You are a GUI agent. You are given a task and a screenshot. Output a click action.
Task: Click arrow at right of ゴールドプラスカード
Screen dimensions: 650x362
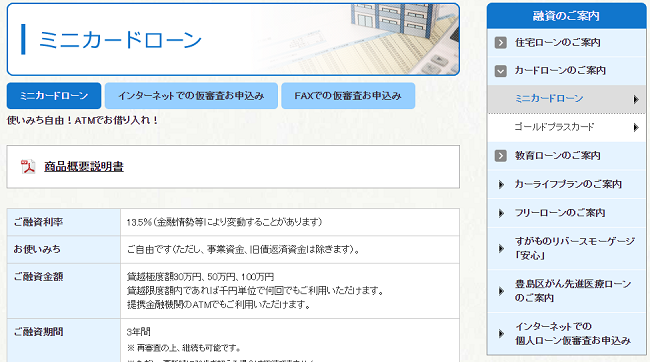tap(636, 127)
